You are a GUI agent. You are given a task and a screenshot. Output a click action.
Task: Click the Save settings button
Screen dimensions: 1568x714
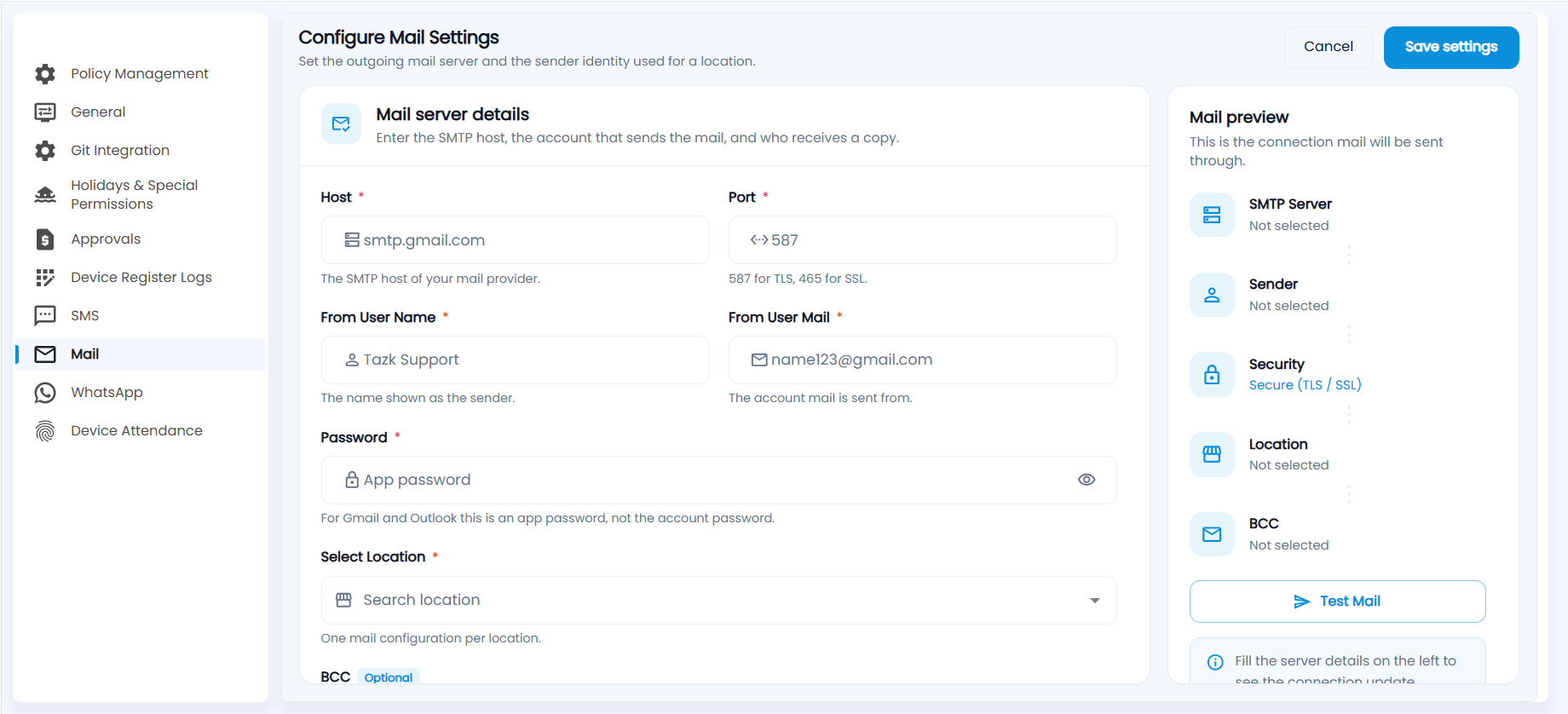coord(1451,47)
